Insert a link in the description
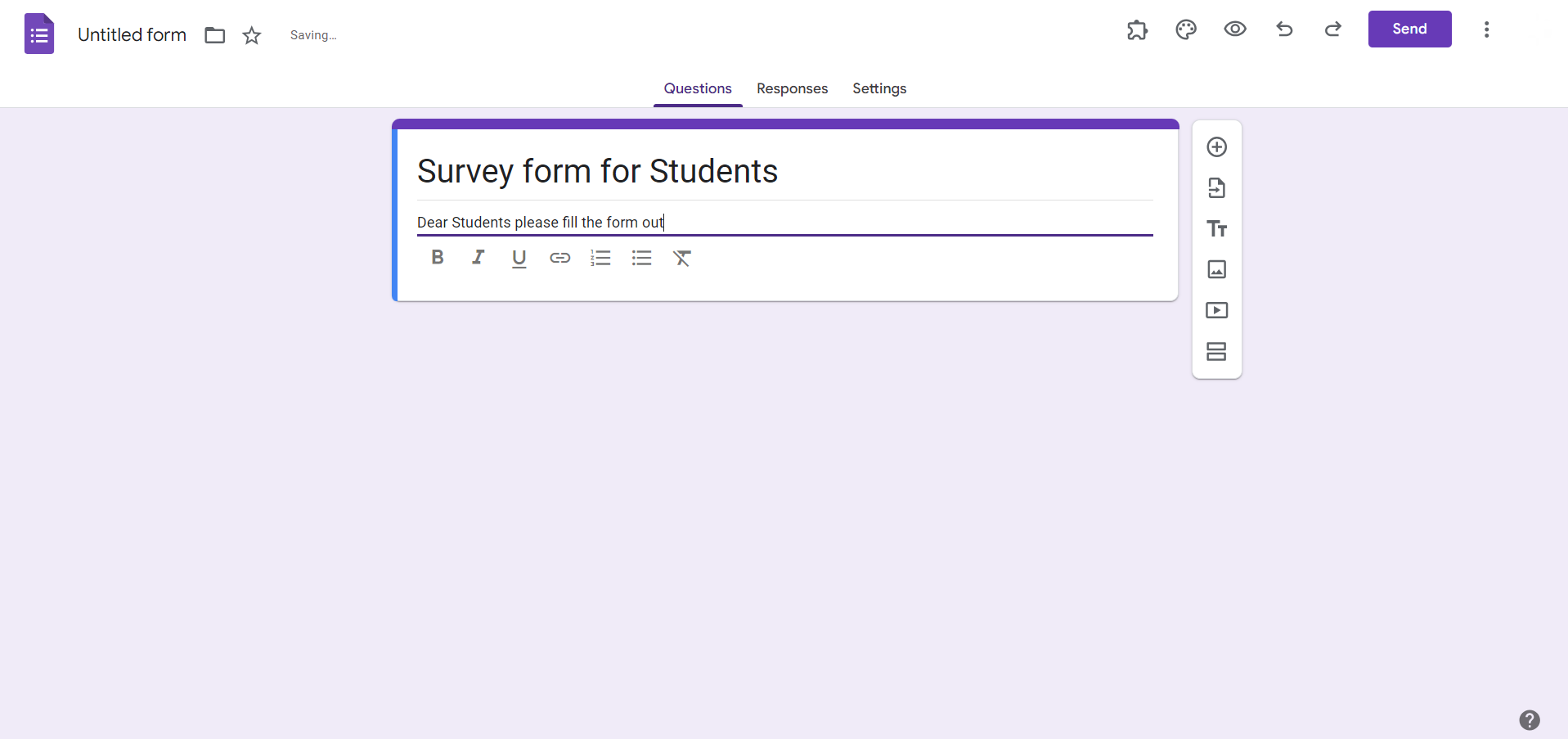The width and height of the screenshot is (1568, 739). pos(559,259)
